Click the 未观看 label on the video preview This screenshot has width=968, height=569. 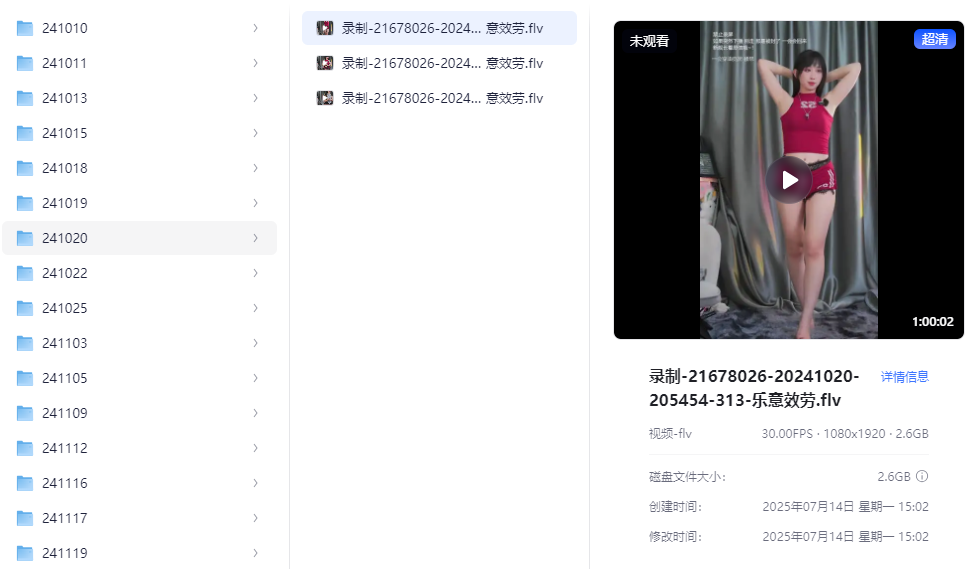pos(649,41)
